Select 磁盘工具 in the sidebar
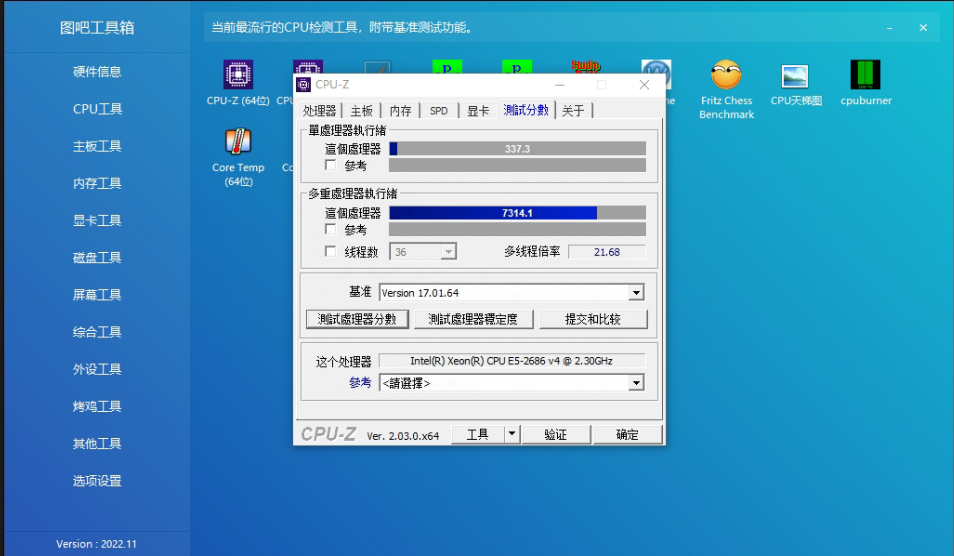954x556 pixels. point(97,257)
